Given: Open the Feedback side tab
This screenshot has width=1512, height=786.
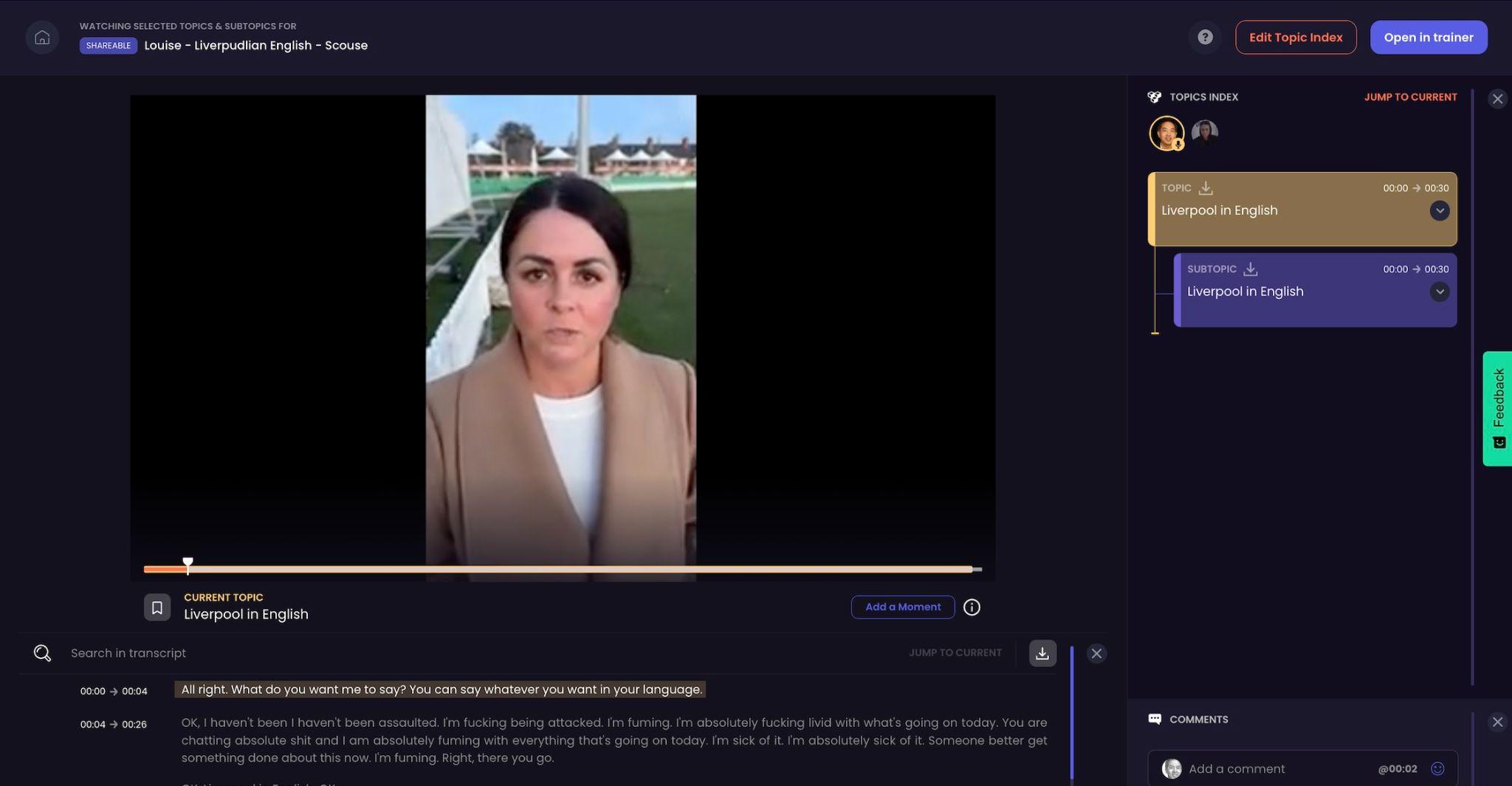Looking at the screenshot, I should click(x=1497, y=408).
